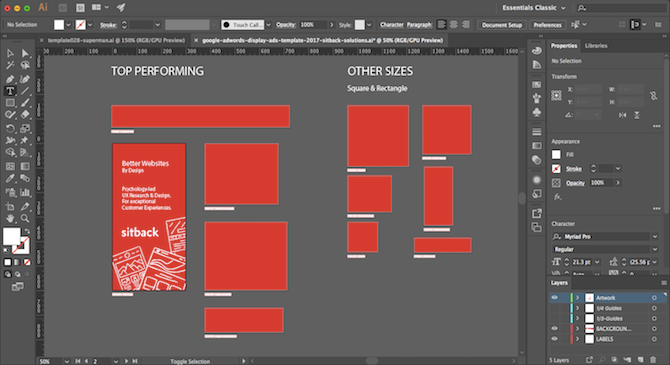Expand the LABELS layer chevron
The width and height of the screenshot is (670, 365).
[x=577, y=339]
